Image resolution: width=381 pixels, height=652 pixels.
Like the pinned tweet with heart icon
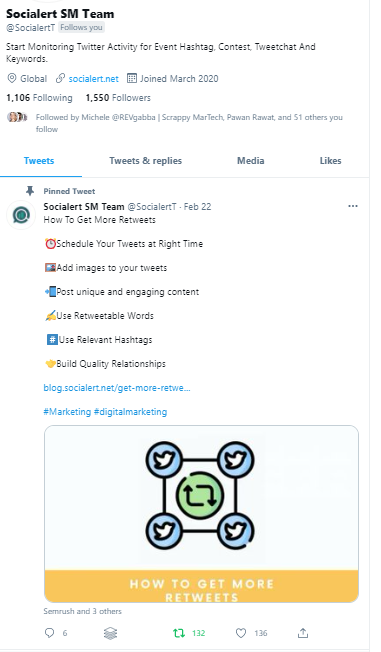click(x=241, y=633)
